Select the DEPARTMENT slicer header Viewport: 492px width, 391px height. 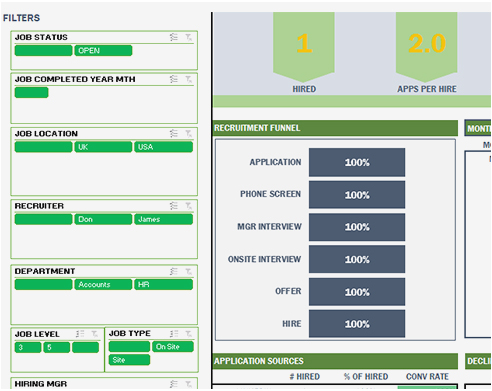tap(45, 271)
